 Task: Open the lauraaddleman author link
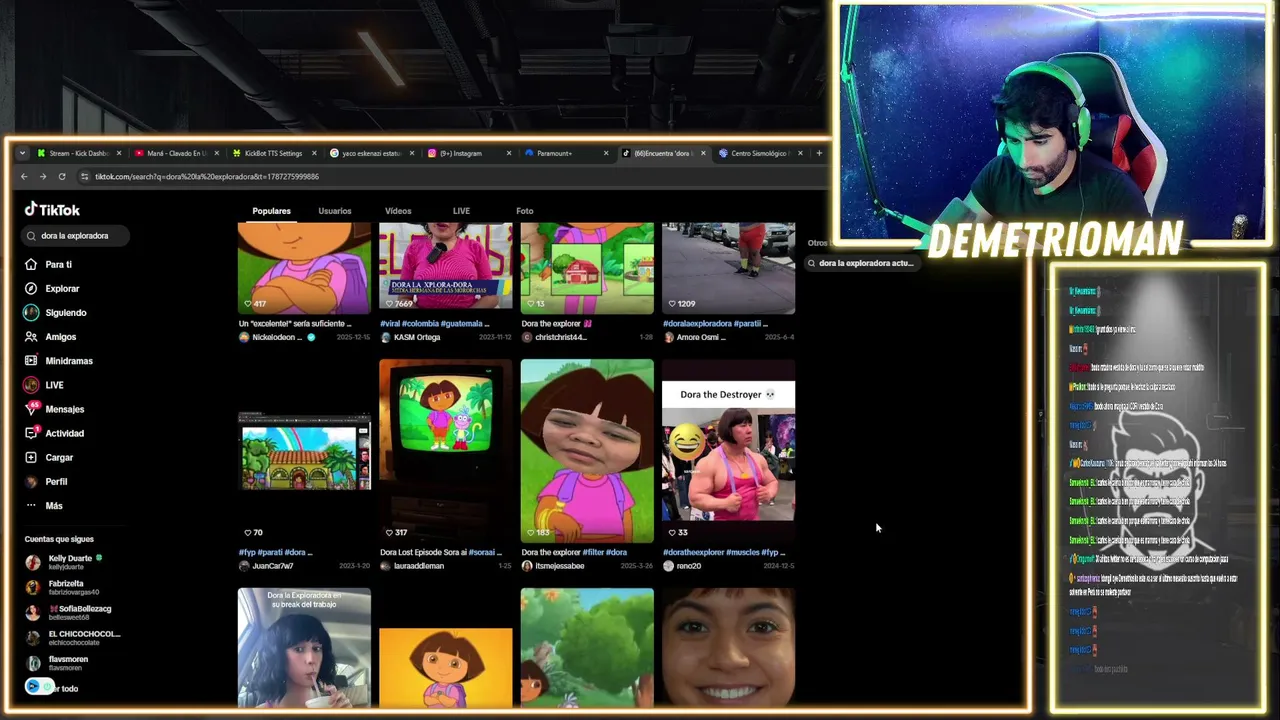pyautogui.click(x=421, y=566)
